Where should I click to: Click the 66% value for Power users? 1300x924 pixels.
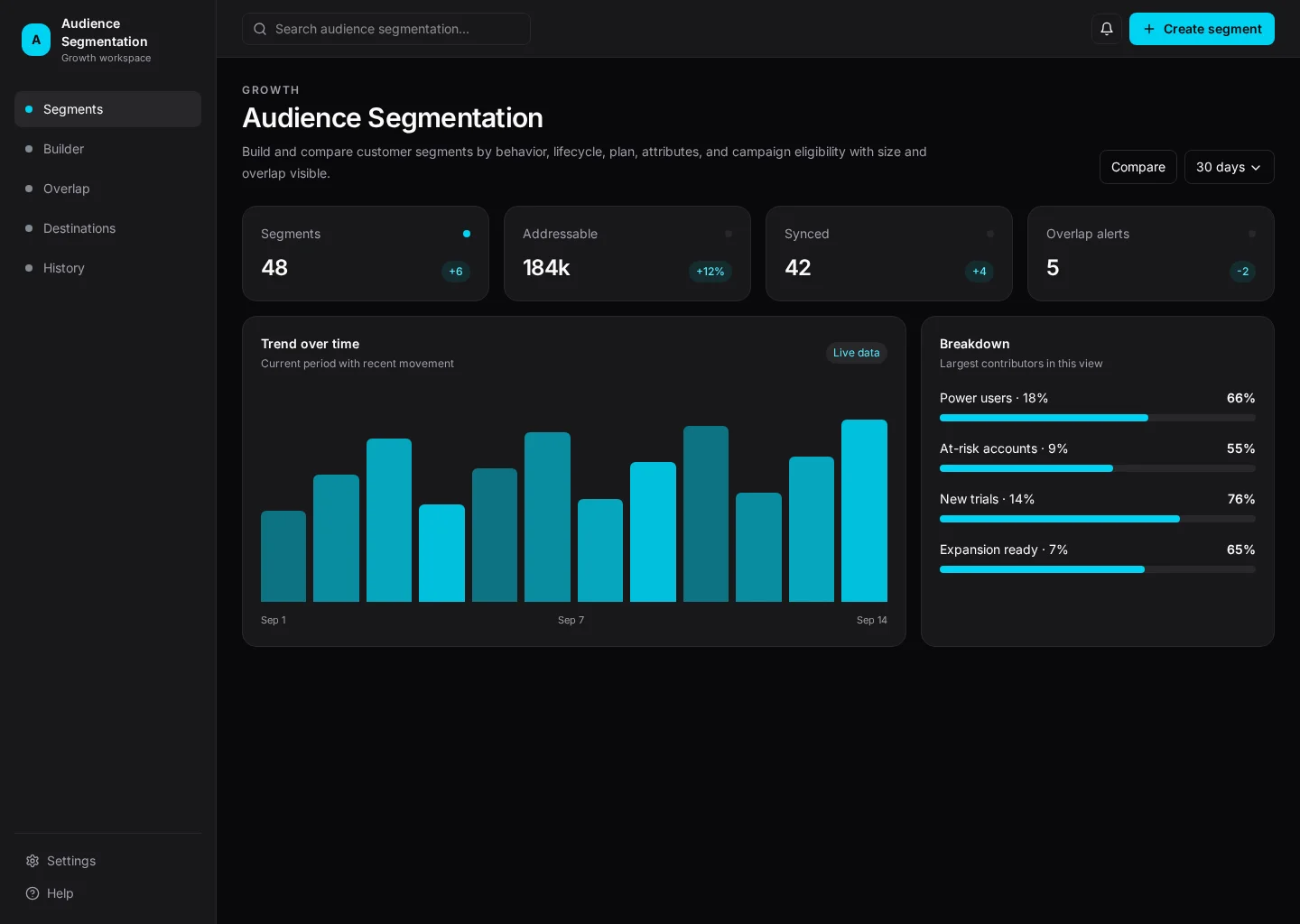tap(1241, 398)
